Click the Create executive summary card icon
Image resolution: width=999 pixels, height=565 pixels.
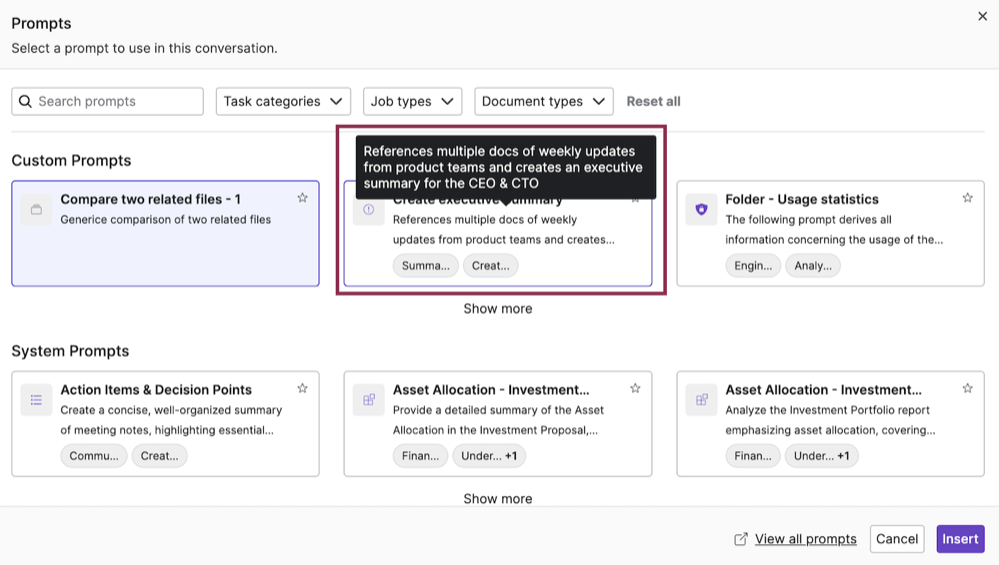click(x=369, y=210)
